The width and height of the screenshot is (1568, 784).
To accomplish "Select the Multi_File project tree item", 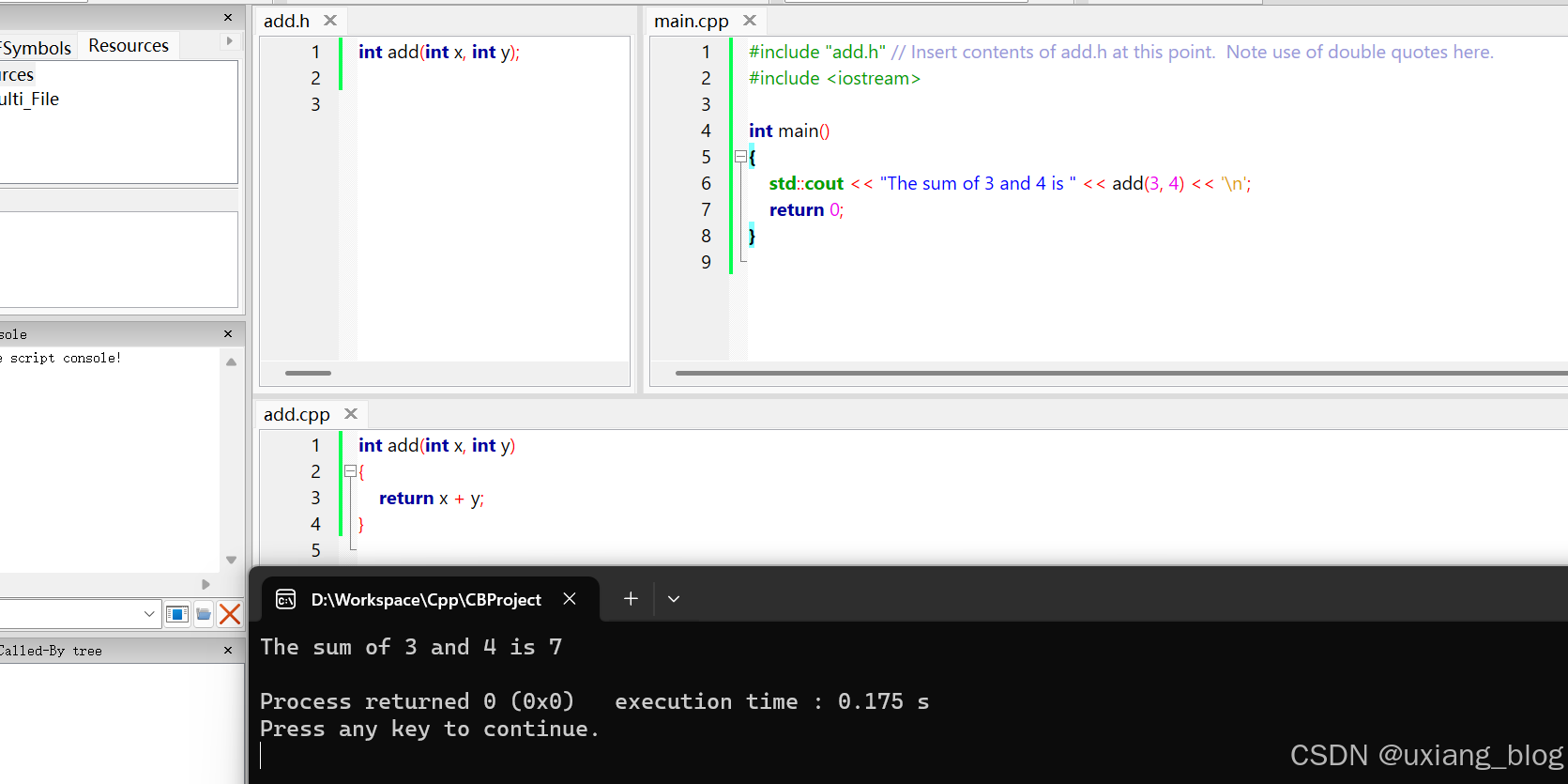I will pyautogui.click(x=30, y=99).
